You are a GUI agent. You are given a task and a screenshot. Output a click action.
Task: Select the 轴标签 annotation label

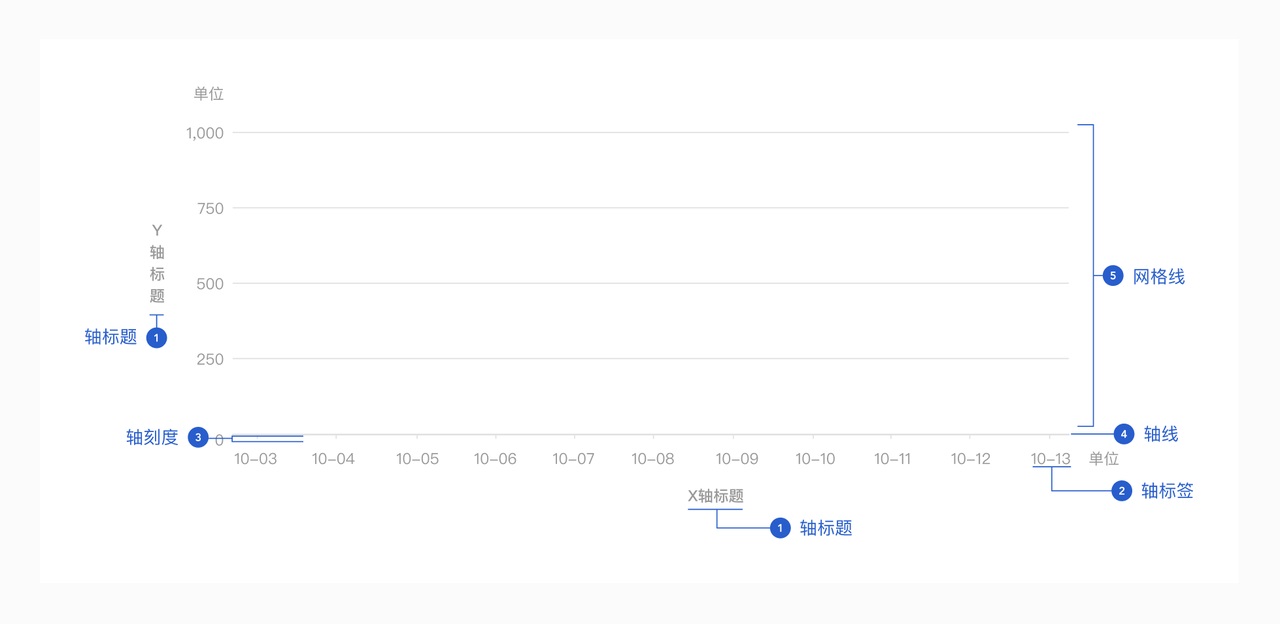coord(1167,491)
